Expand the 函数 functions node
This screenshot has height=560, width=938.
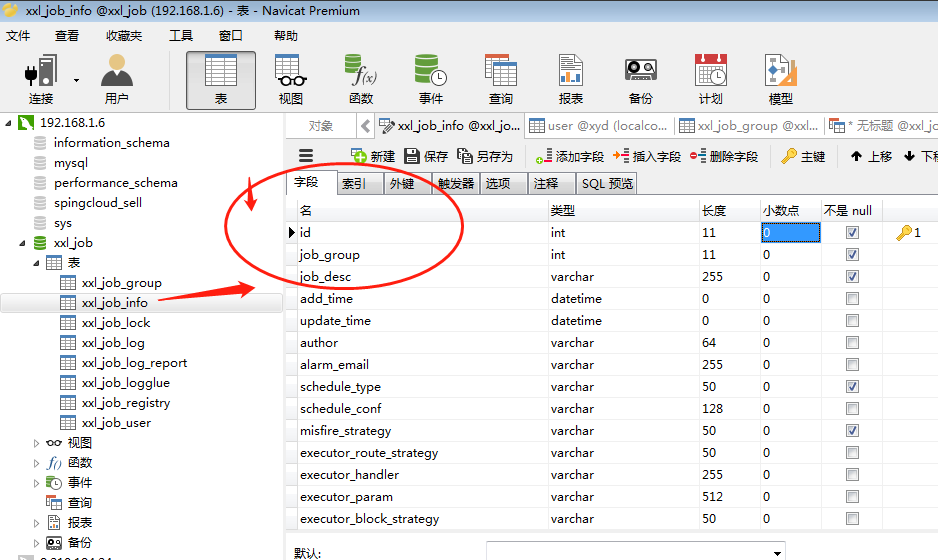[36, 463]
